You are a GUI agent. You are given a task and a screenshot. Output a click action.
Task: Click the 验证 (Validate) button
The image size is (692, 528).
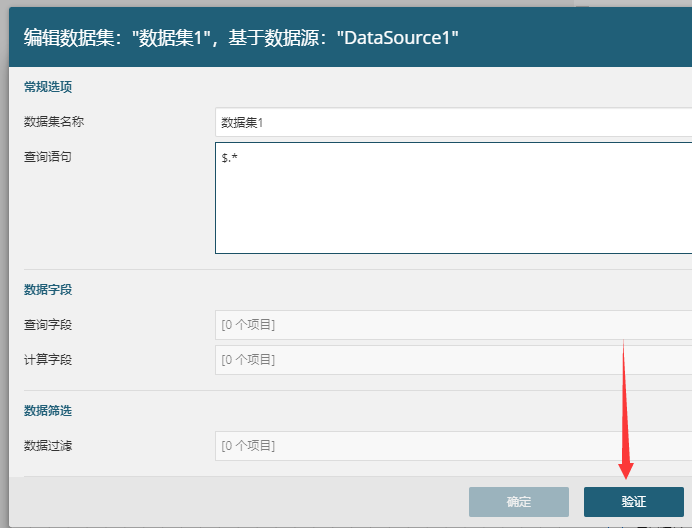(633, 502)
